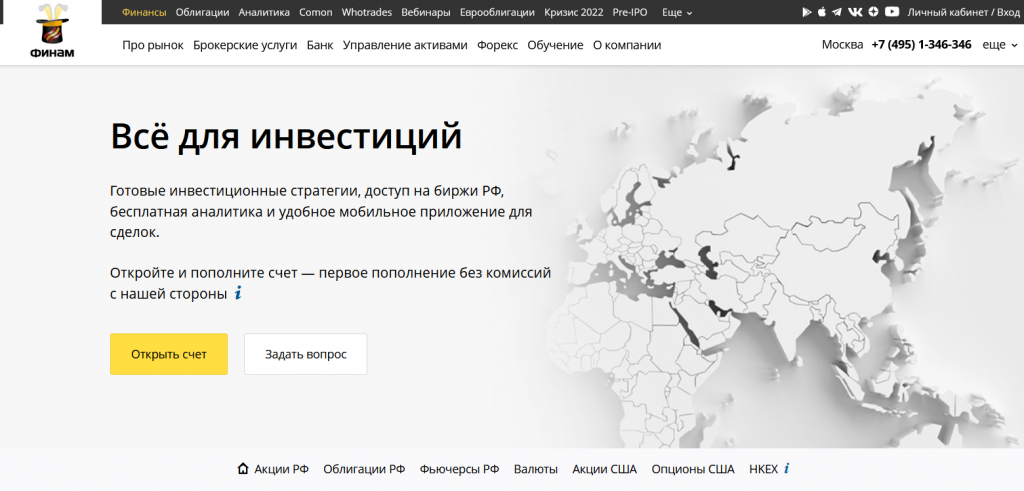Click the info icon after first deposit text
The height and width of the screenshot is (491, 1024).
(x=238, y=294)
